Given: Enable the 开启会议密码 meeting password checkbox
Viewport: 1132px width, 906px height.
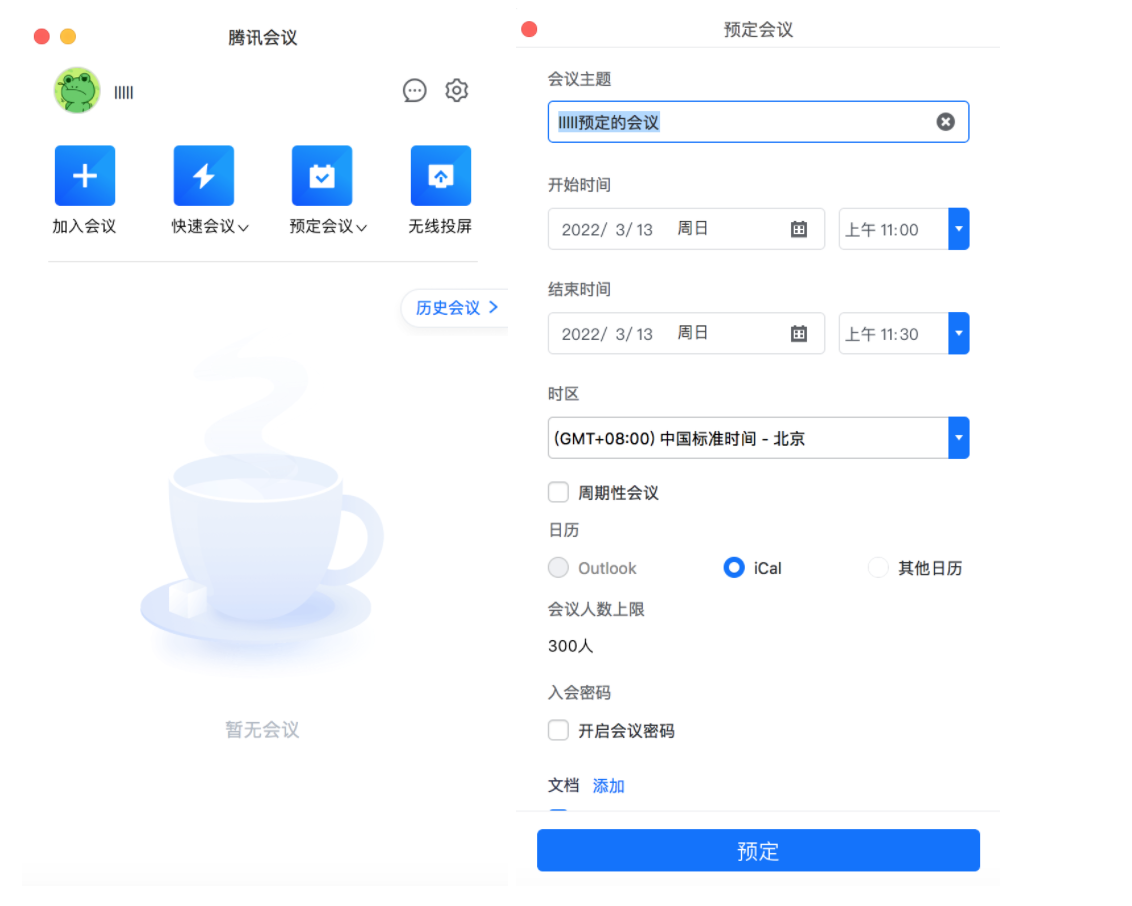Looking at the screenshot, I should coord(558,730).
